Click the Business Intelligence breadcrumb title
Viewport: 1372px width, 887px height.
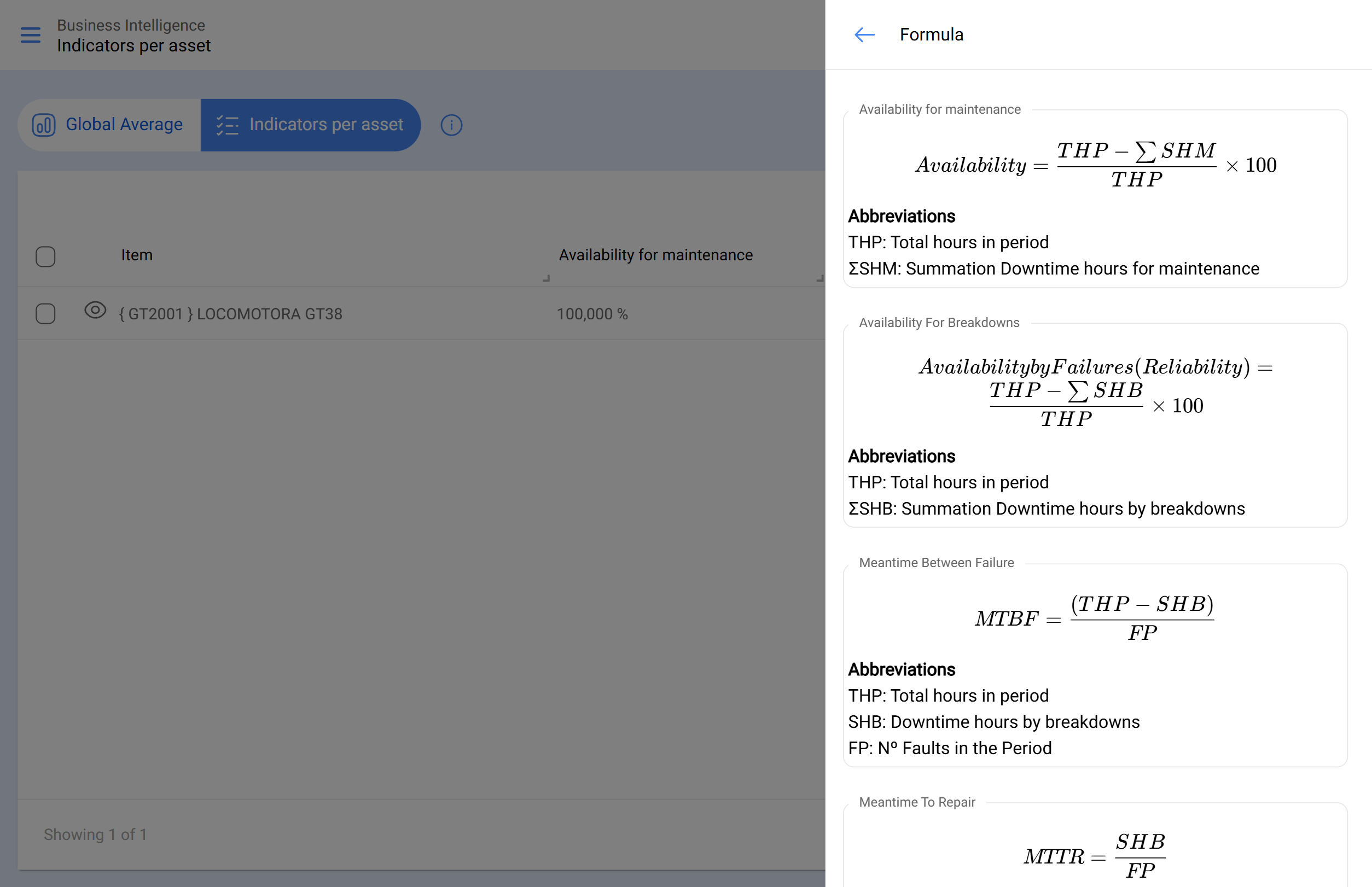[131, 25]
